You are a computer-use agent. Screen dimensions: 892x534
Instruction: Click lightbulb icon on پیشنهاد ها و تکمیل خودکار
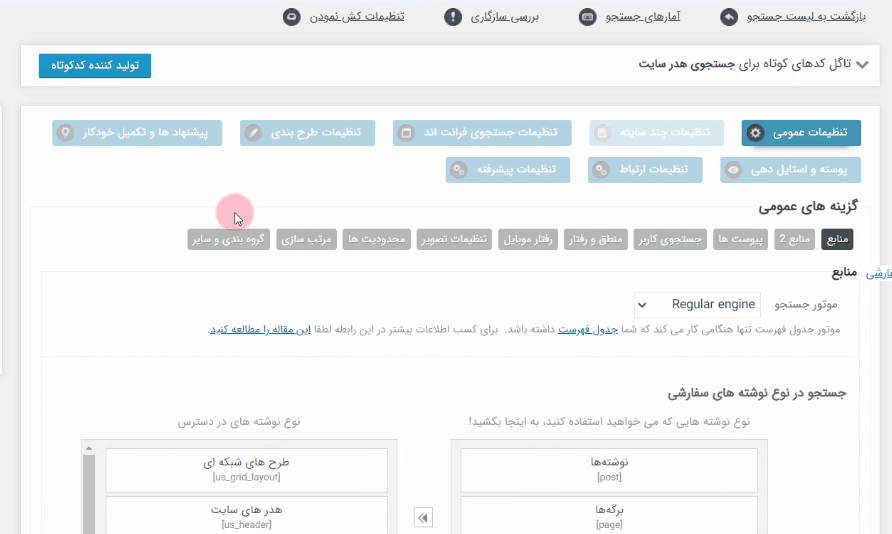point(65,133)
